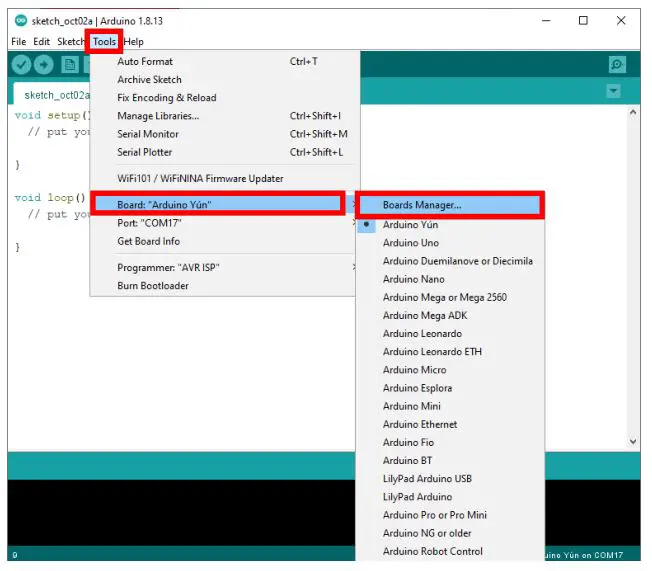Open Serial Plotter
The height and width of the screenshot is (571, 652).
[x=225, y=152]
